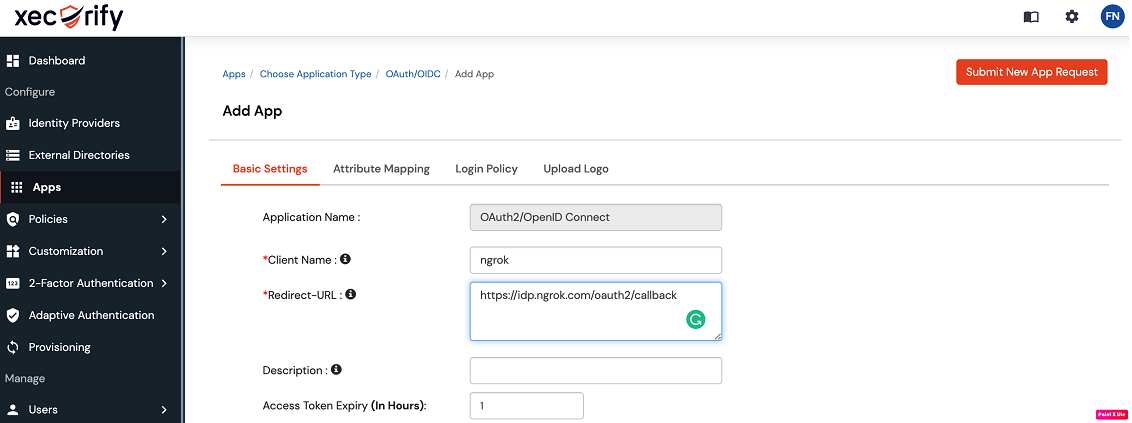Switch to the Basic Settings tab
The height and width of the screenshot is (423, 1132).
tap(270, 169)
